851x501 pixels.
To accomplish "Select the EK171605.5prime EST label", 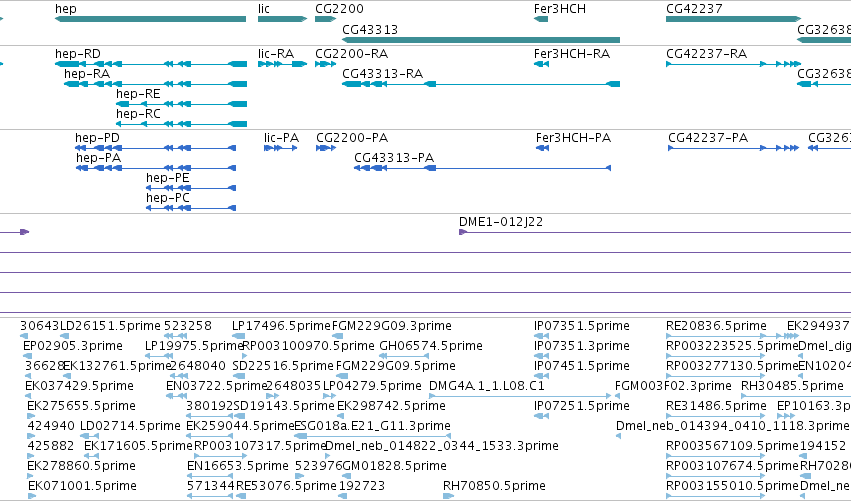I will pyautogui.click(x=138, y=446).
